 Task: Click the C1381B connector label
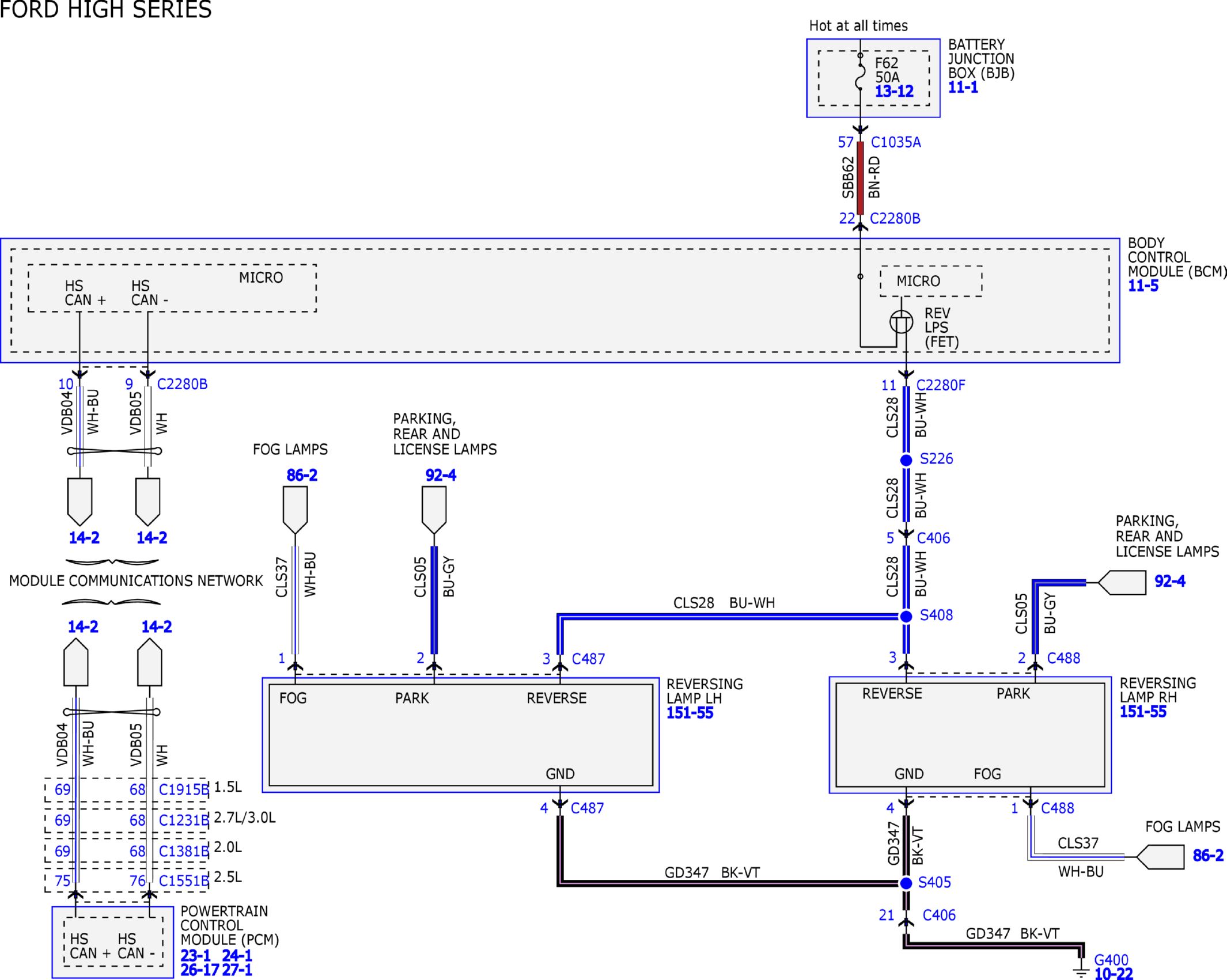coord(184,852)
